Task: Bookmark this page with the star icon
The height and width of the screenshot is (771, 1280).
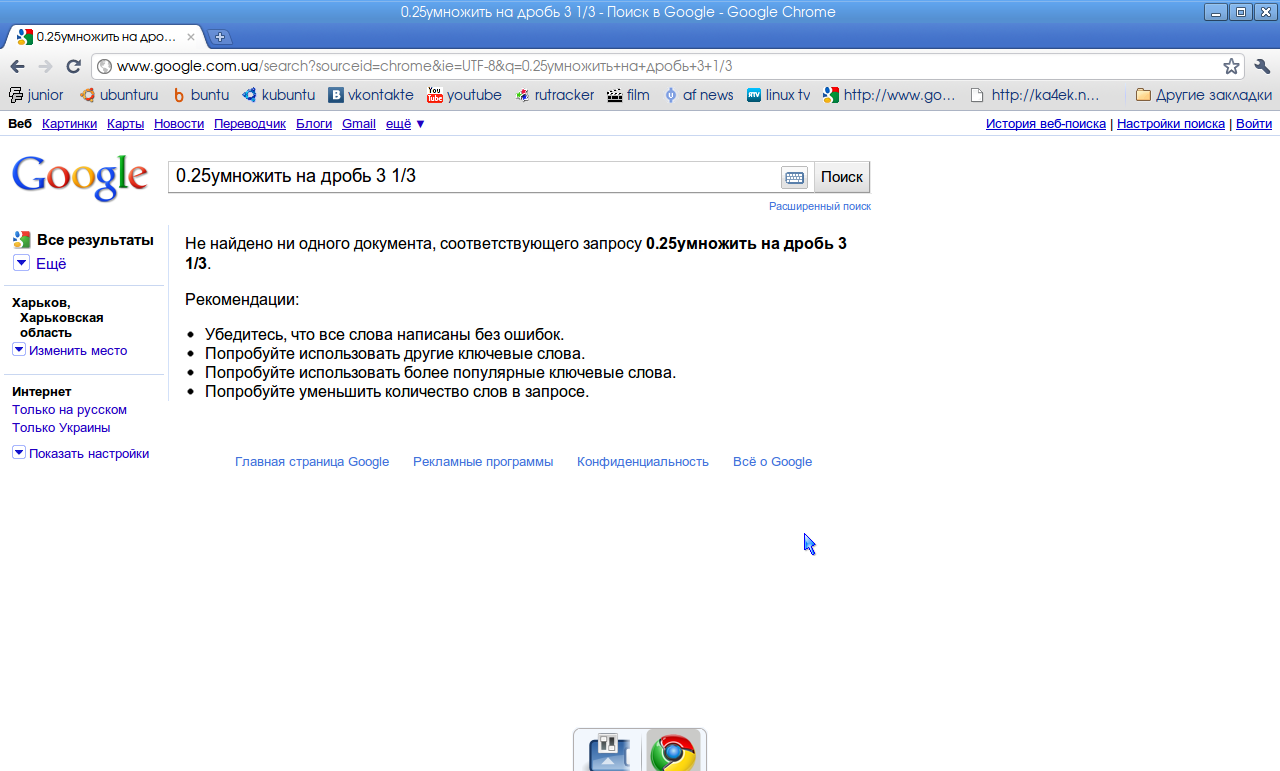Action: pos(1231,66)
